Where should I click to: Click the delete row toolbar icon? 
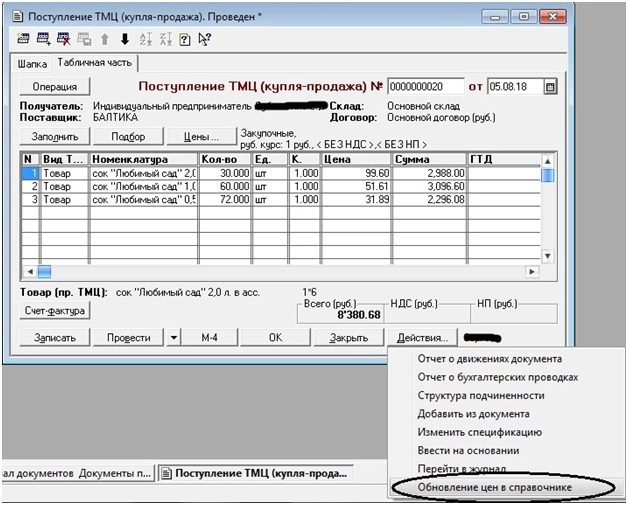(65, 40)
